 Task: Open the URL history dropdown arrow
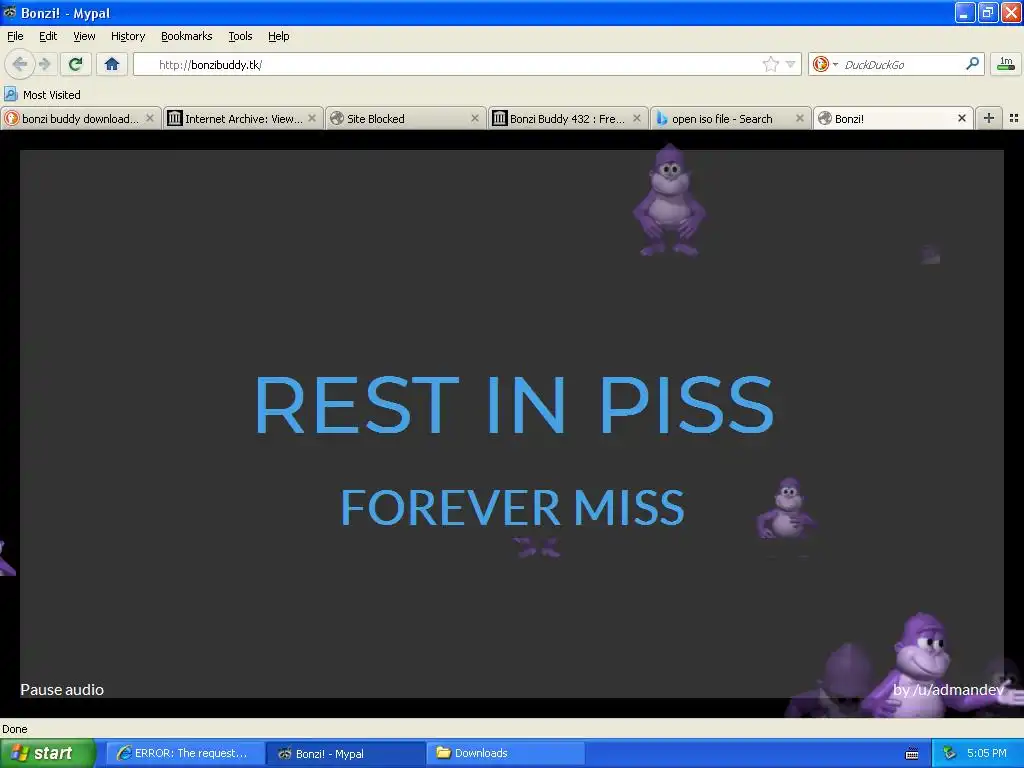(790, 64)
